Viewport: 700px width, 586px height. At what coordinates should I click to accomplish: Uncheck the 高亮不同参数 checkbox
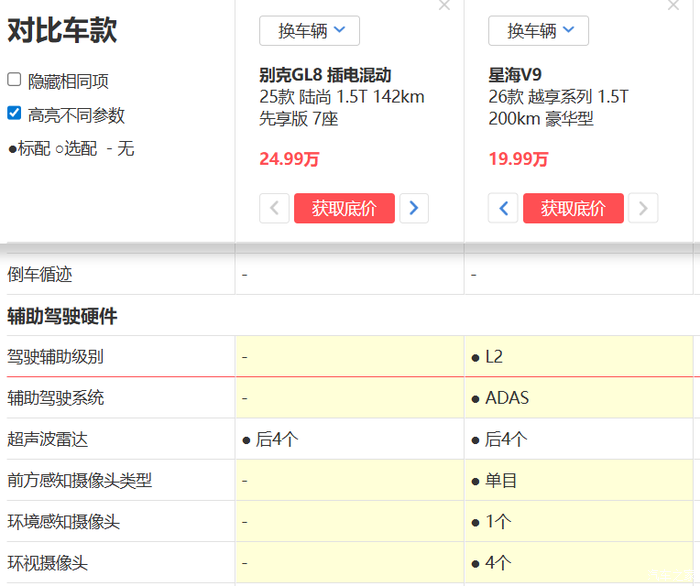coord(14,114)
